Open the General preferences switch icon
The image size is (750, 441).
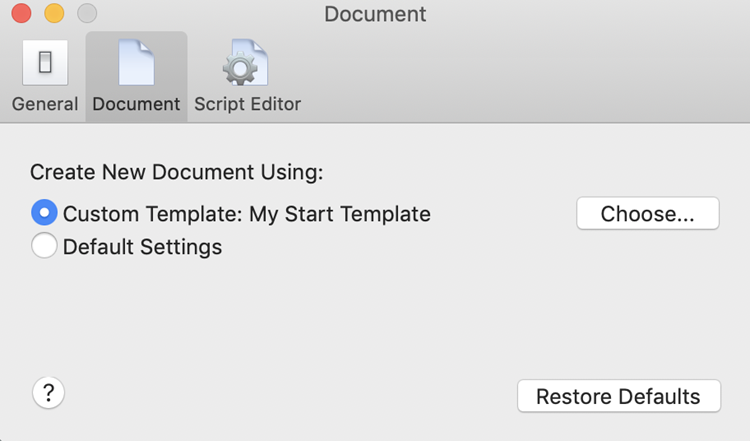coord(45,63)
